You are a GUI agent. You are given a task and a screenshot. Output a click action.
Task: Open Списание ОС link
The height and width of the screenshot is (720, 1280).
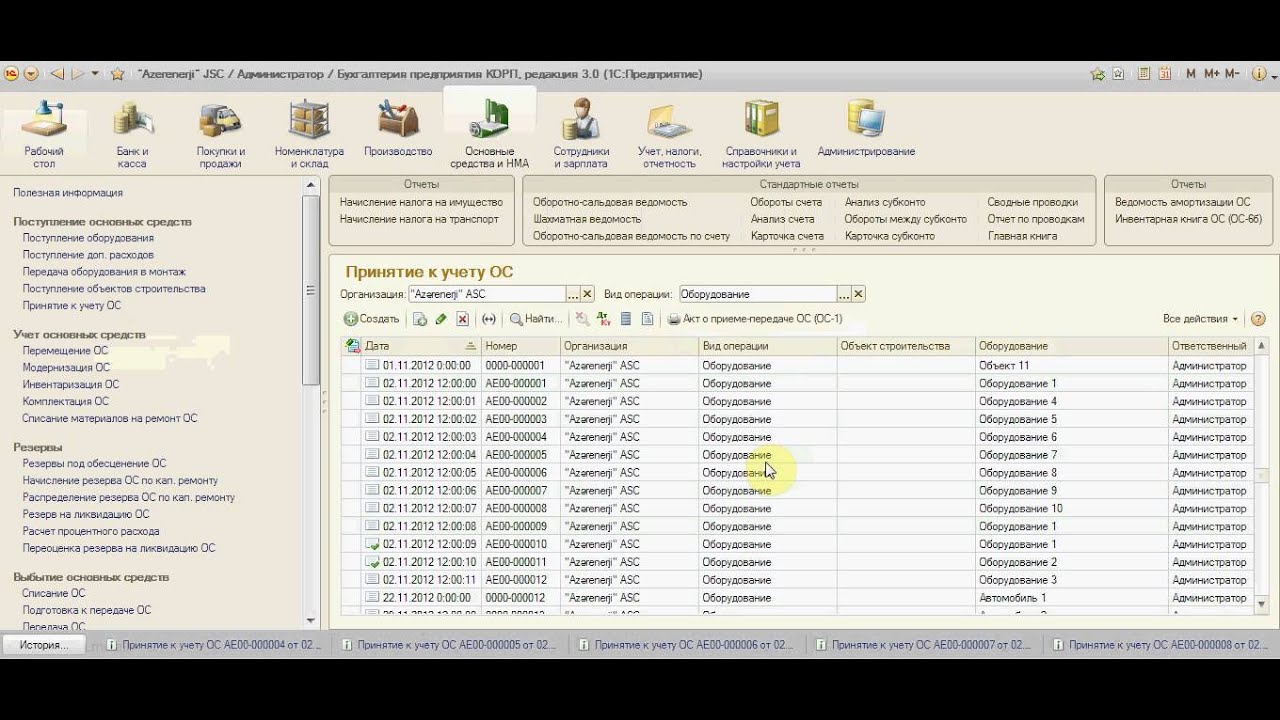(54, 593)
